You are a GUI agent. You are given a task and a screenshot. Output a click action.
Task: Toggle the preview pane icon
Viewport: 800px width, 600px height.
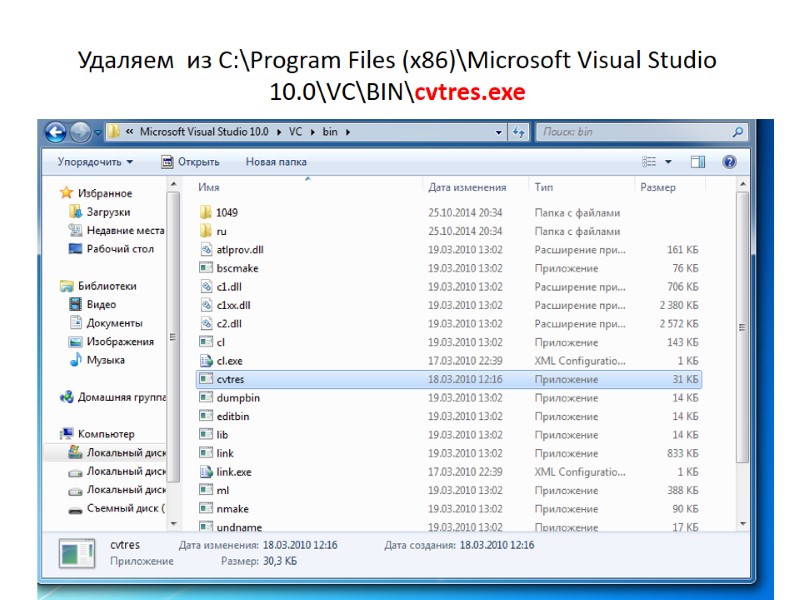[x=697, y=162]
